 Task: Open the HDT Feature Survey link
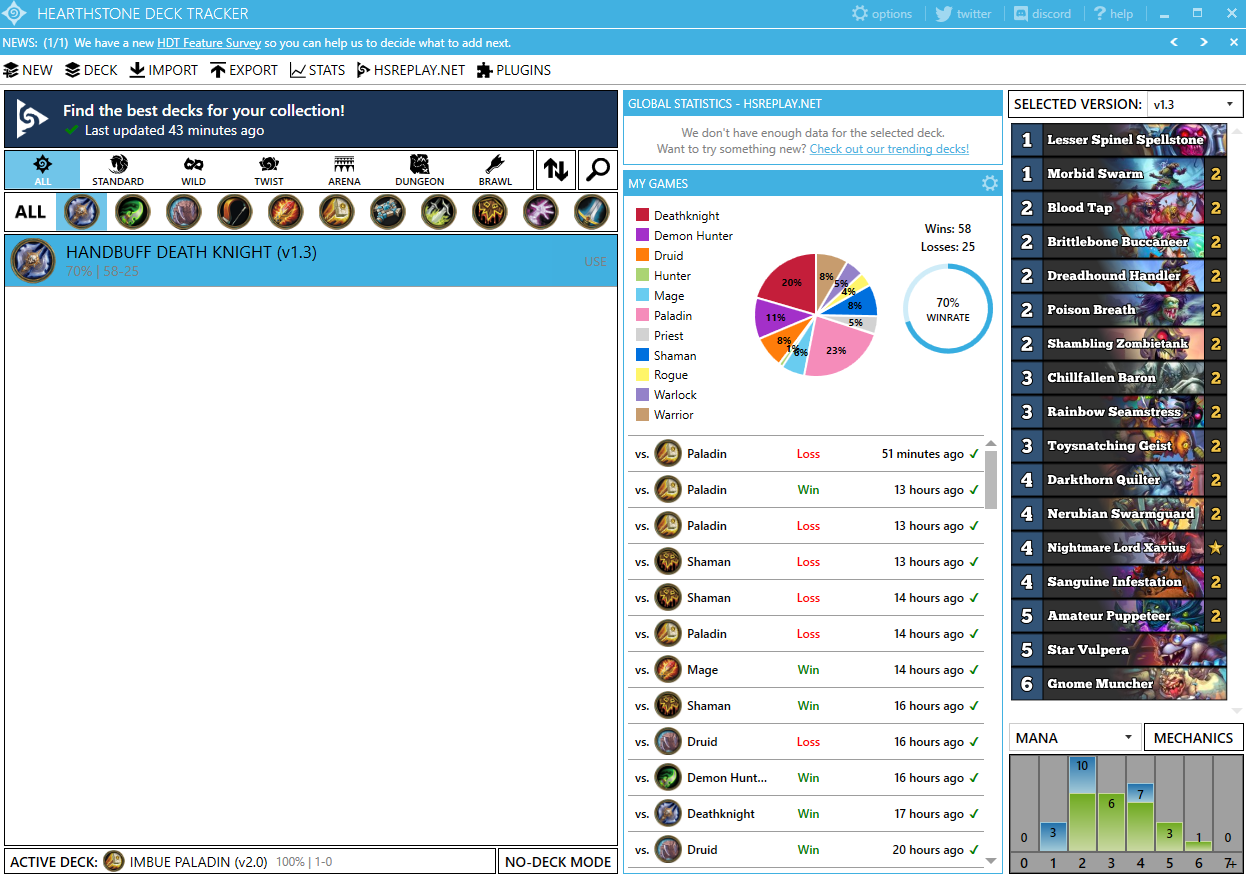point(209,43)
